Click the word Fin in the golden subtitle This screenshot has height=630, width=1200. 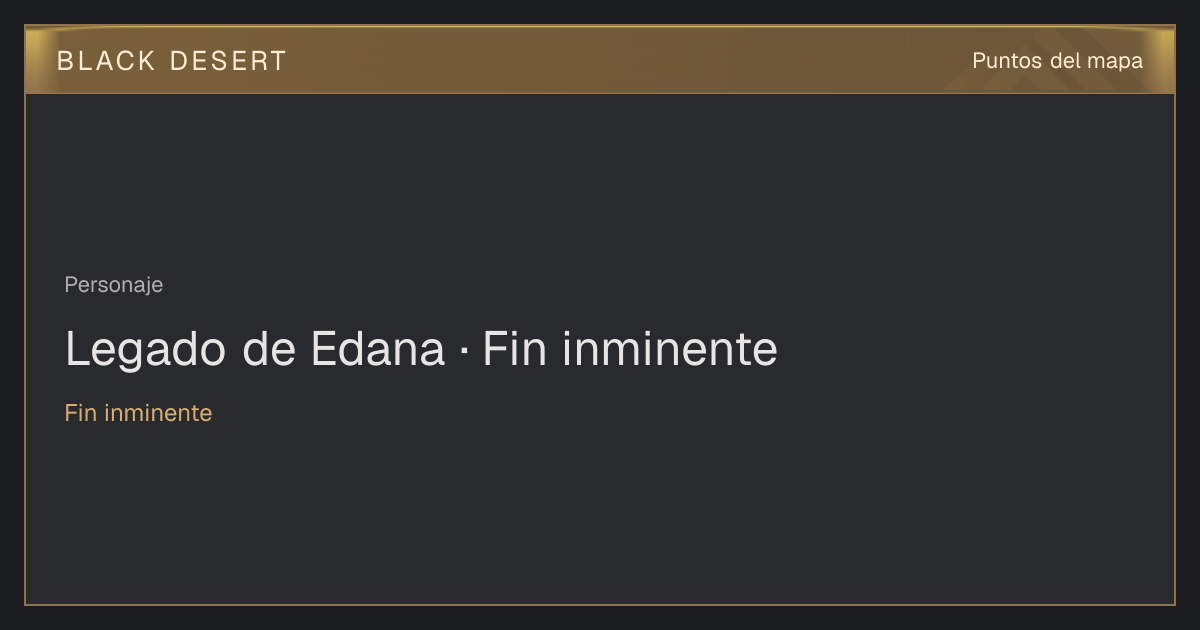pos(82,413)
